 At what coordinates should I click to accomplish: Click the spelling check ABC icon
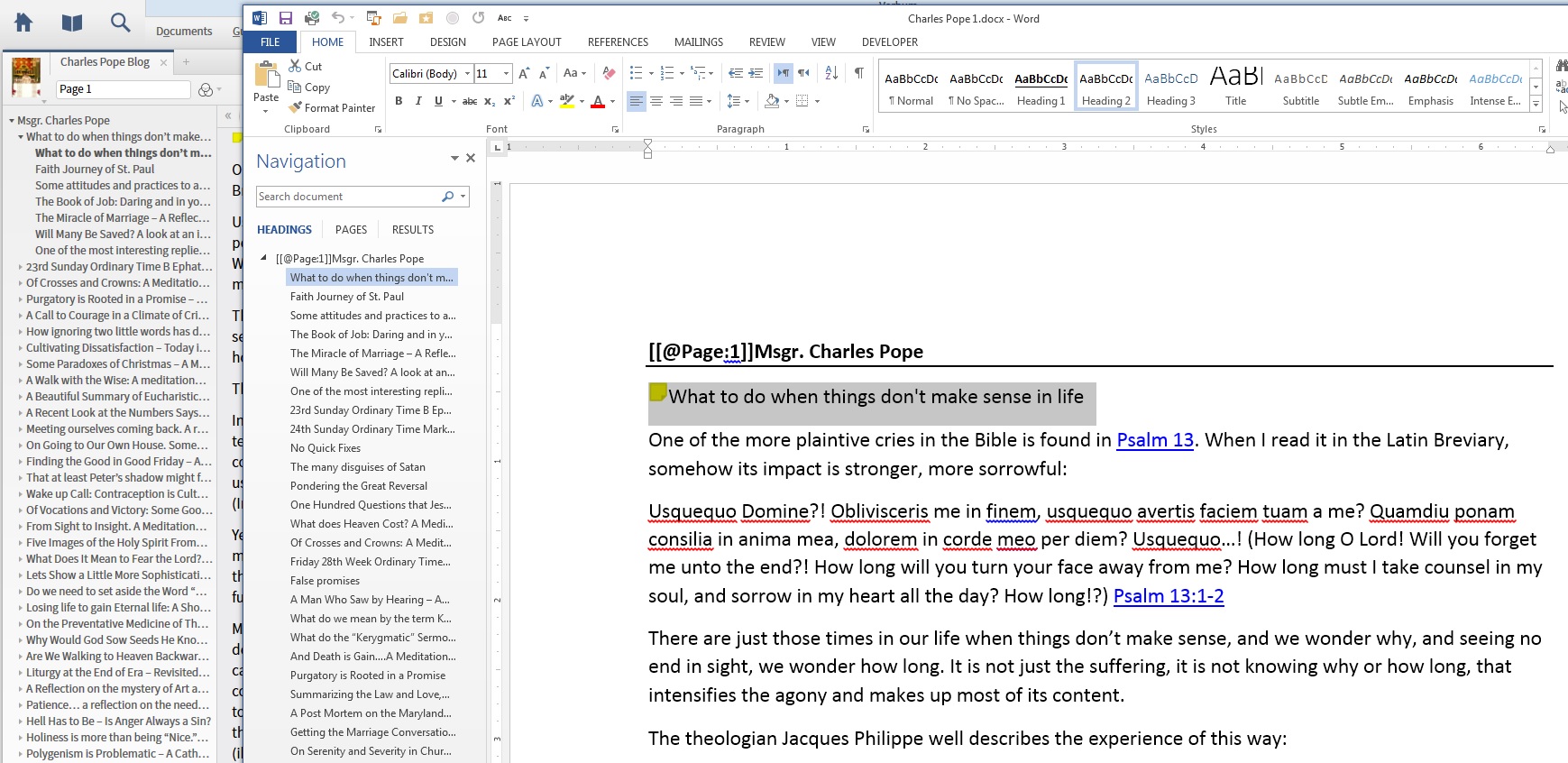point(505,18)
